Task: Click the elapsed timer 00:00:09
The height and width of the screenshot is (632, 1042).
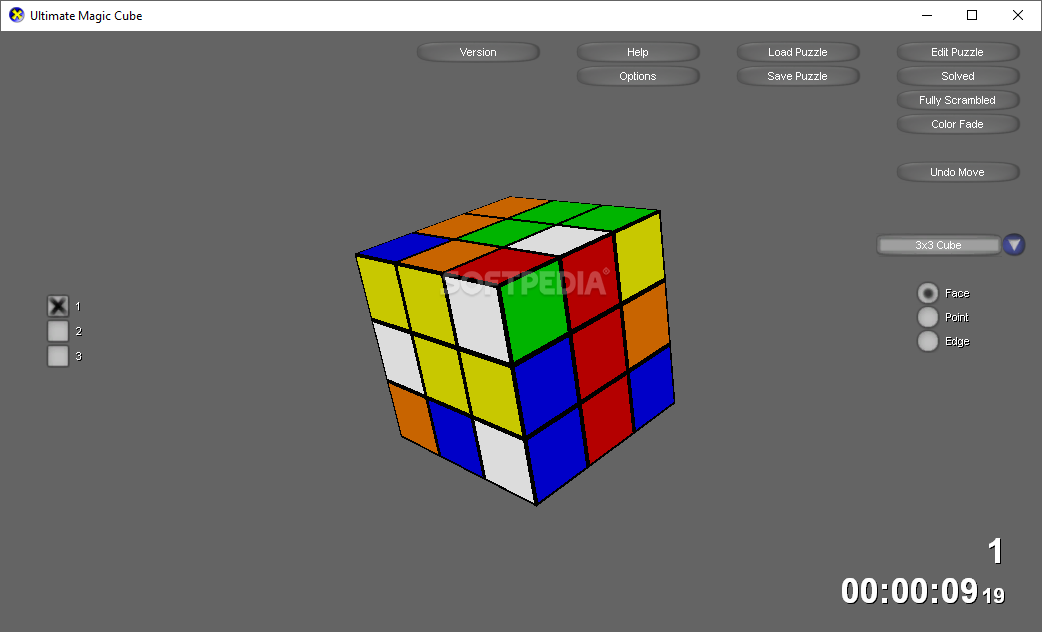Action: pyautogui.click(x=909, y=591)
